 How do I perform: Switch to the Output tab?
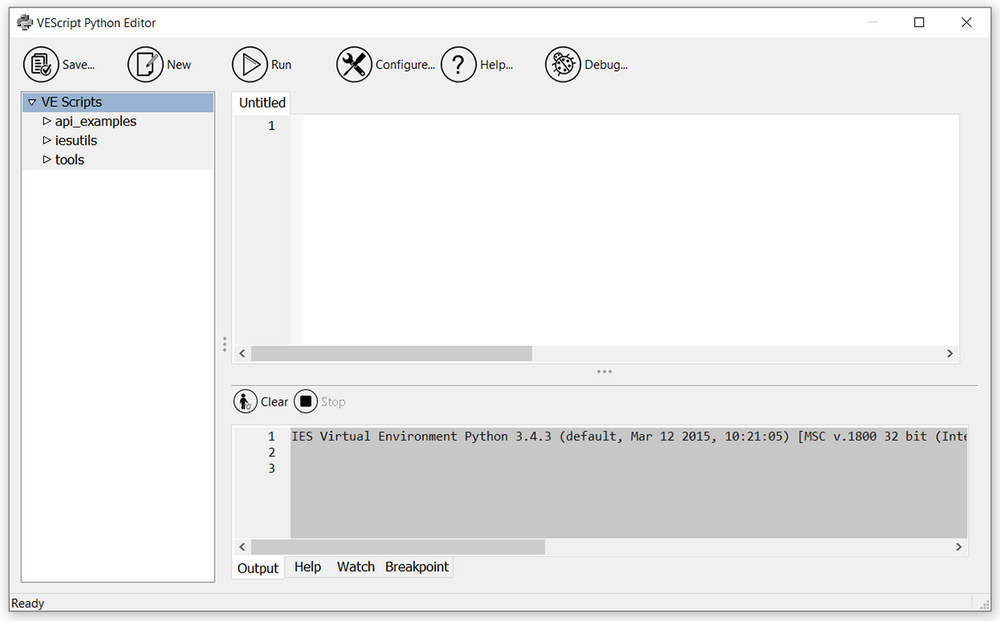point(257,567)
